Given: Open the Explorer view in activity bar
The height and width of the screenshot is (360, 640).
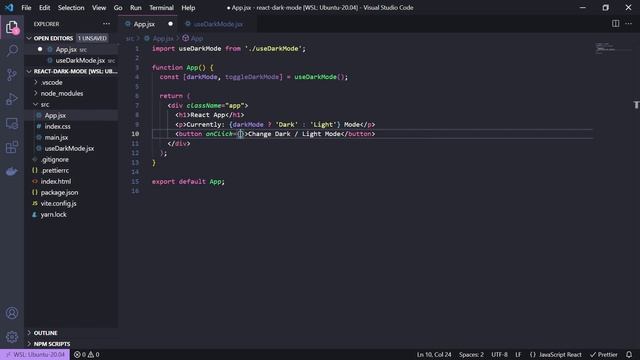Looking at the screenshot, I should [12, 28].
